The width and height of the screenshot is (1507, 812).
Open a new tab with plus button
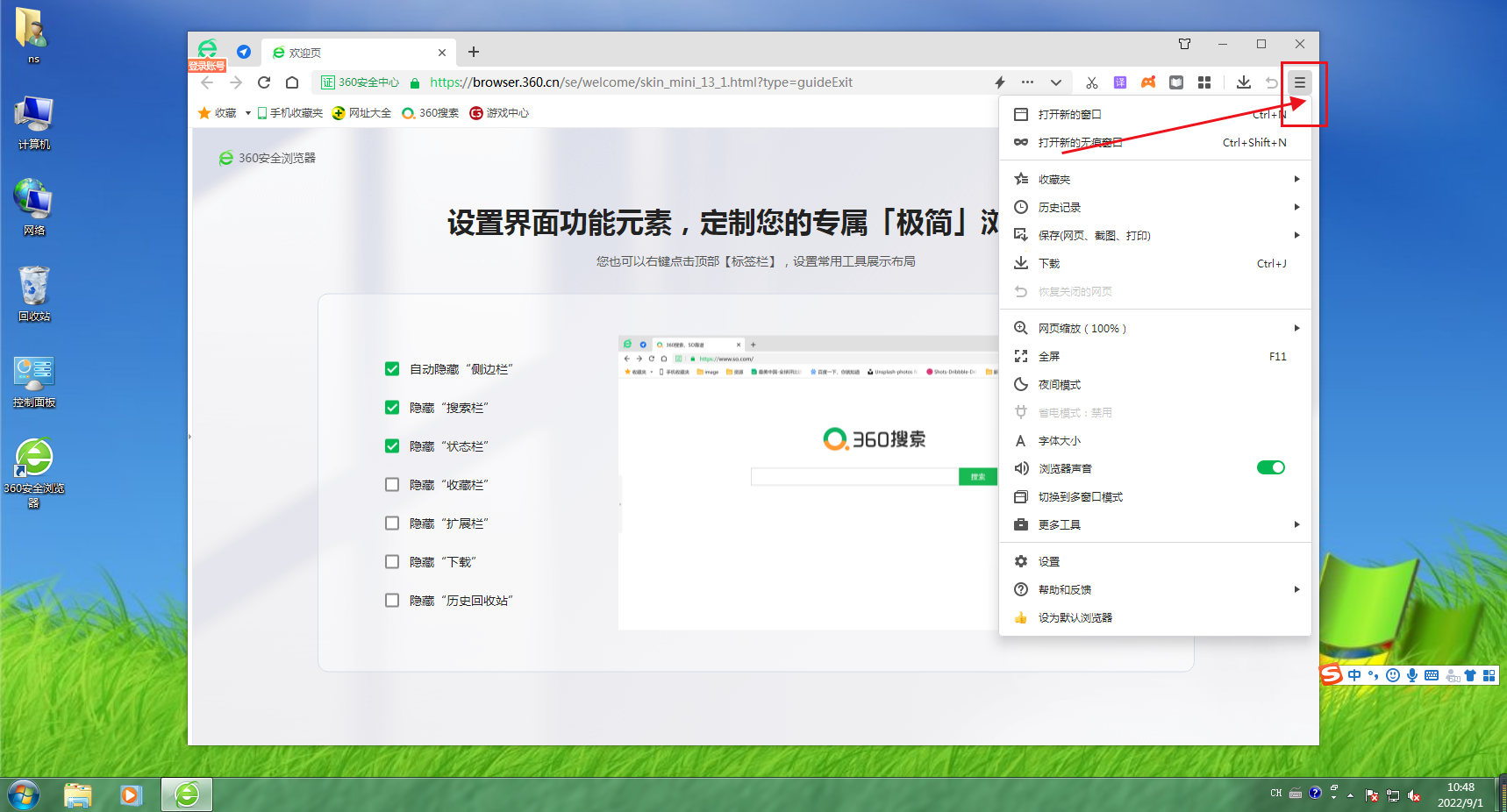474,52
